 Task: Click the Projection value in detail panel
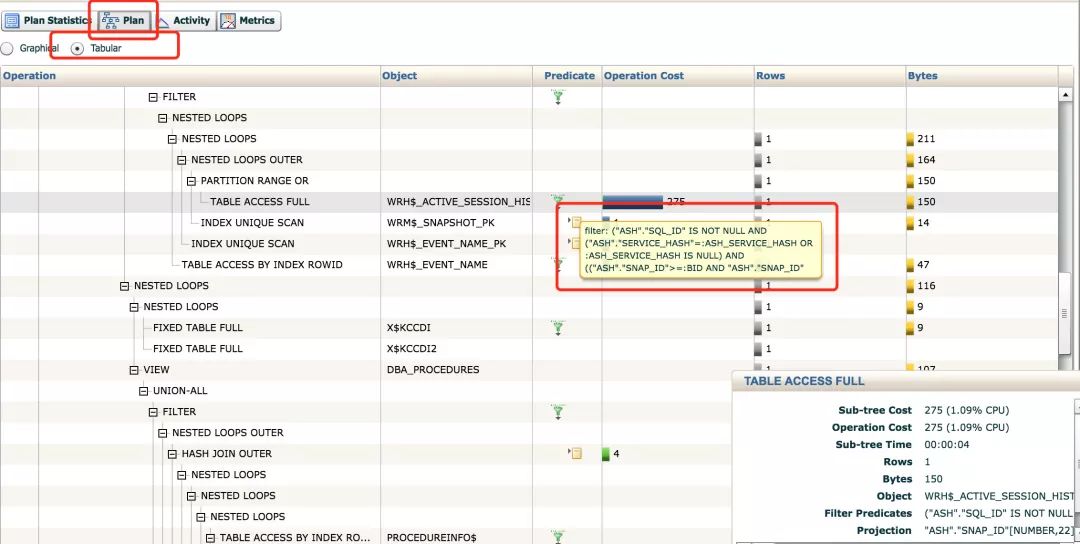coord(998,531)
